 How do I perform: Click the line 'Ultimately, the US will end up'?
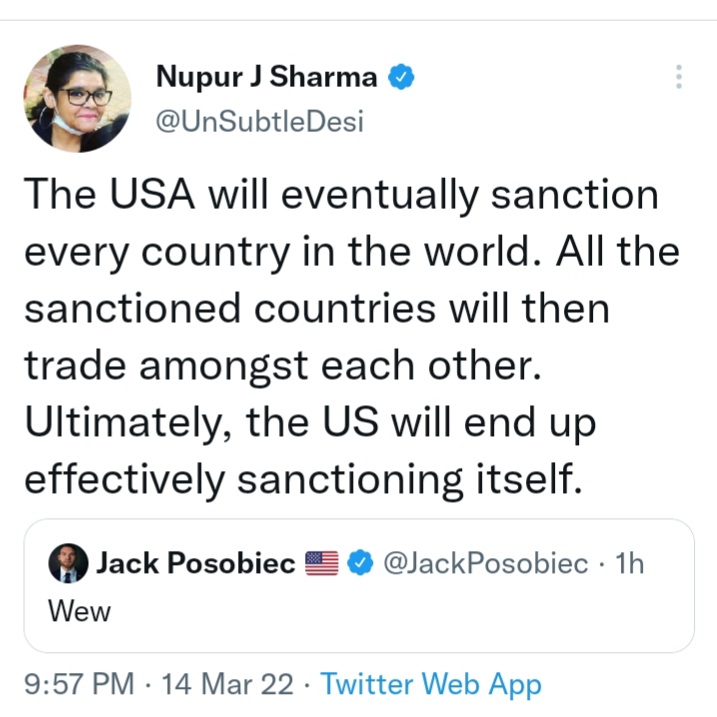click(x=309, y=423)
